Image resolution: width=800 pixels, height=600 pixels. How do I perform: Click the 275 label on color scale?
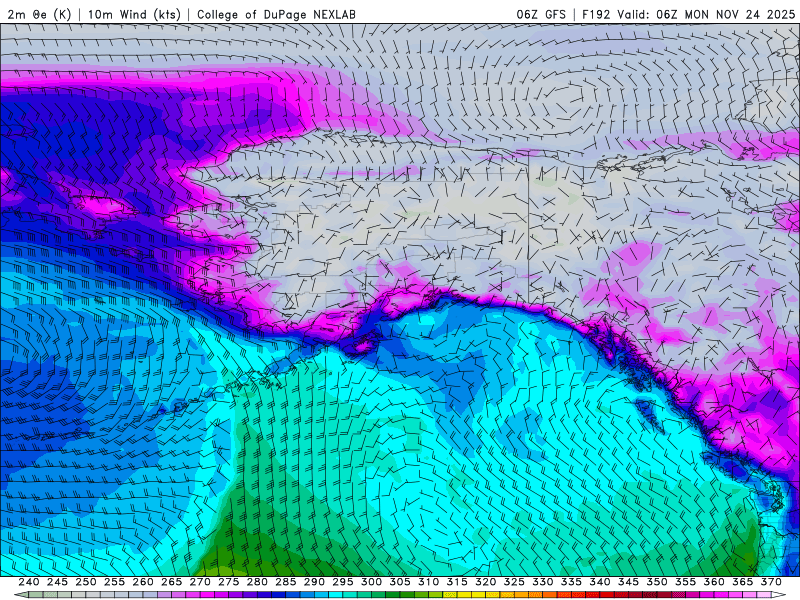click(x=229, y=582)
